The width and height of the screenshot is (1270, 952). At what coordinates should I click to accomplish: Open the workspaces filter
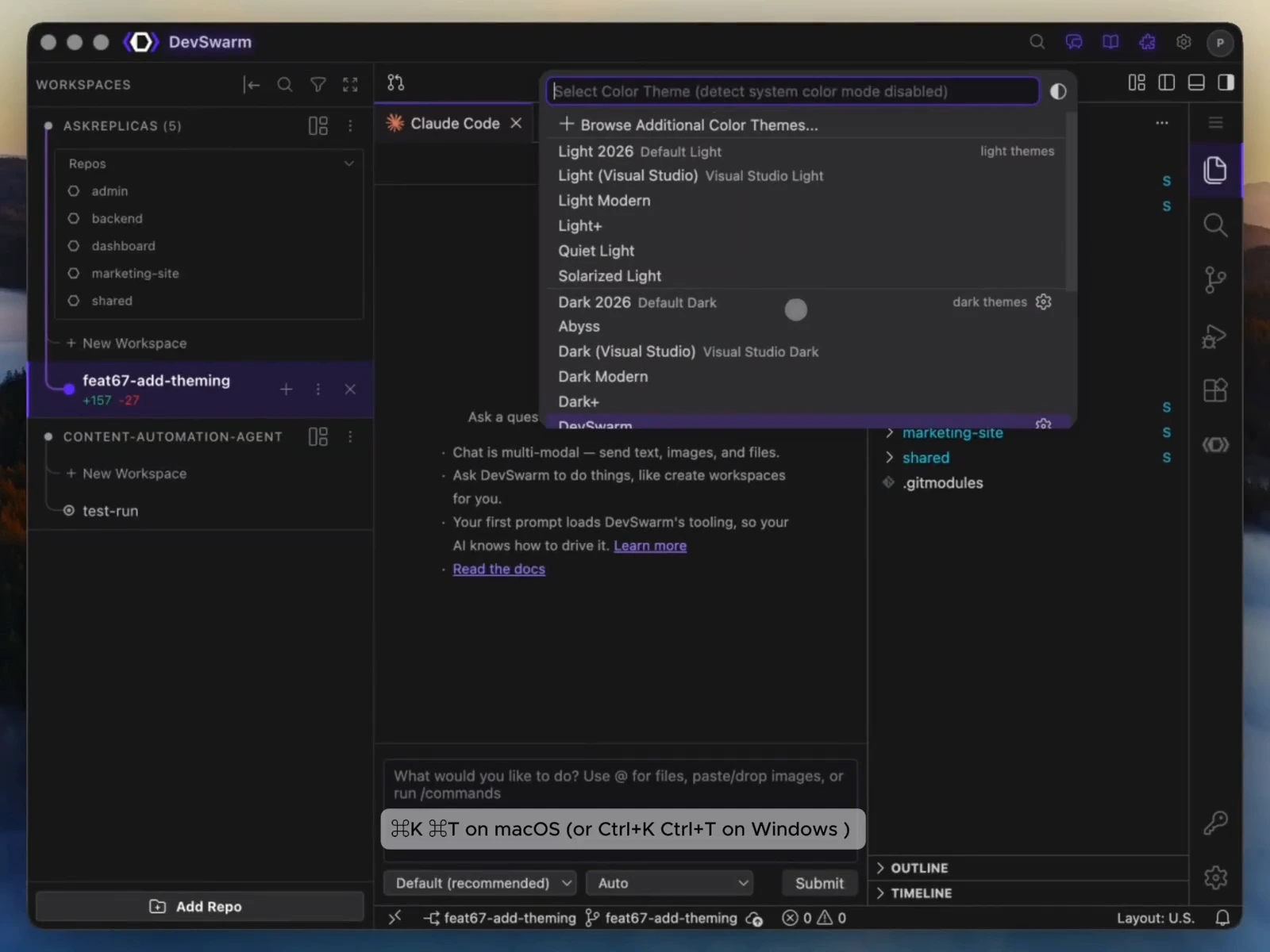(x=318, y=84)
